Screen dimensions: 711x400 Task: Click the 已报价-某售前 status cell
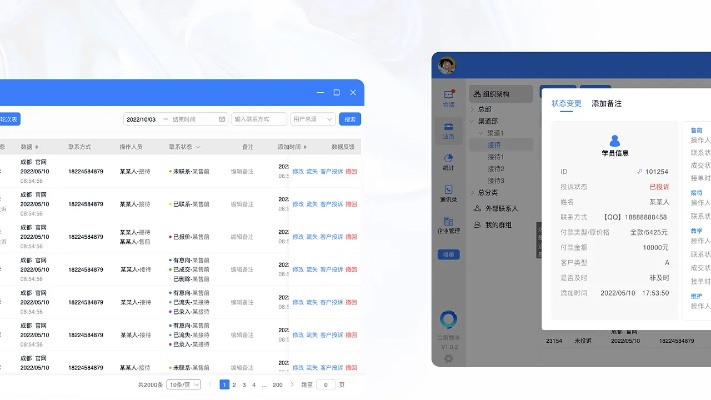pyautogui.click(x=189, y=237)
